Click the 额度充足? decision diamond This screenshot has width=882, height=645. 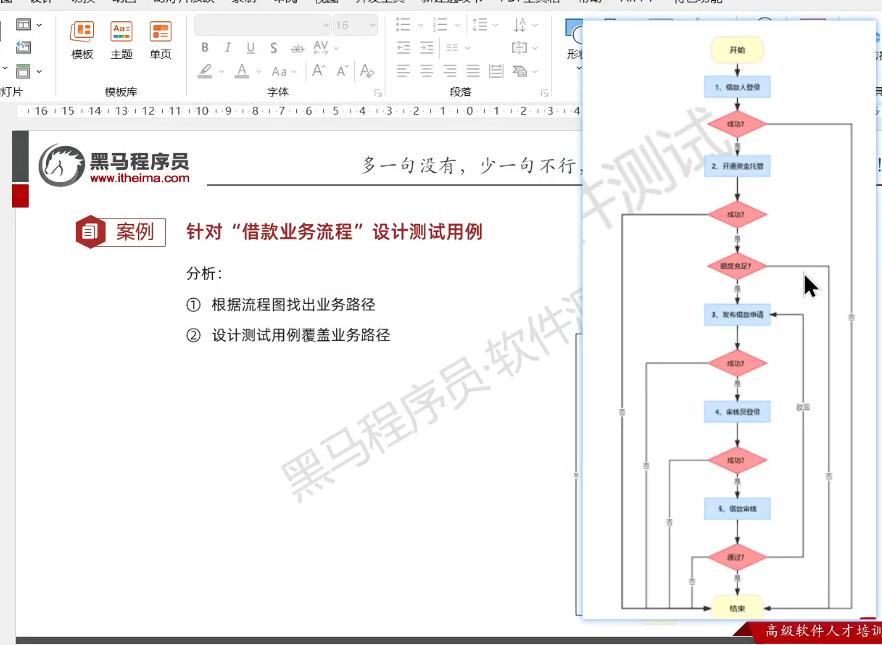coord(737,266)
